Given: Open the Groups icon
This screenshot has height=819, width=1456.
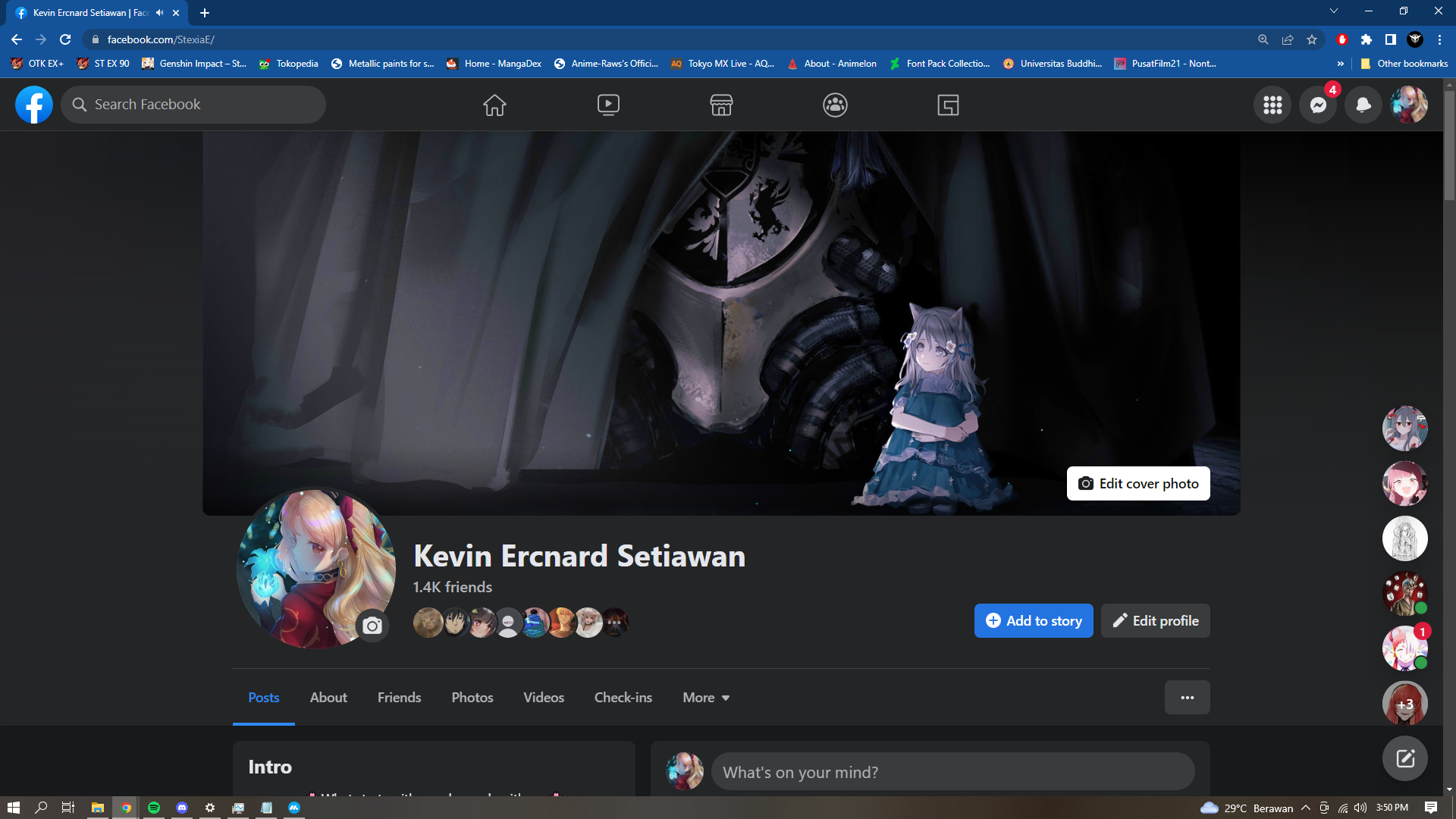Looking at the screenshot, I should pyautogui.click(x=835, y=105).
